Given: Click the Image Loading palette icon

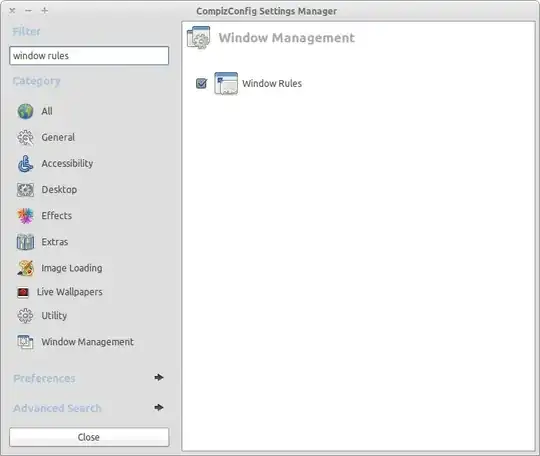Looking at the screenshot, I should (x=25, y=268).
